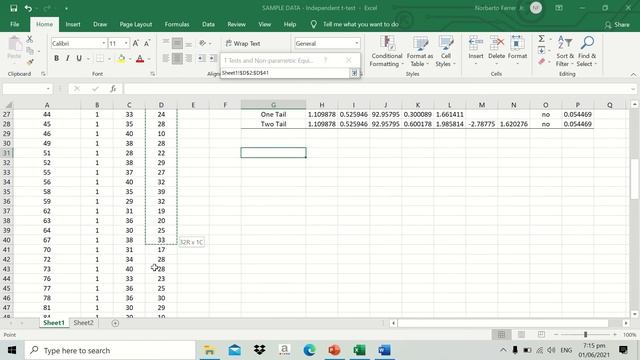Switch to the Formulas tab
640x360 pixels.
[x=177, y=24]
